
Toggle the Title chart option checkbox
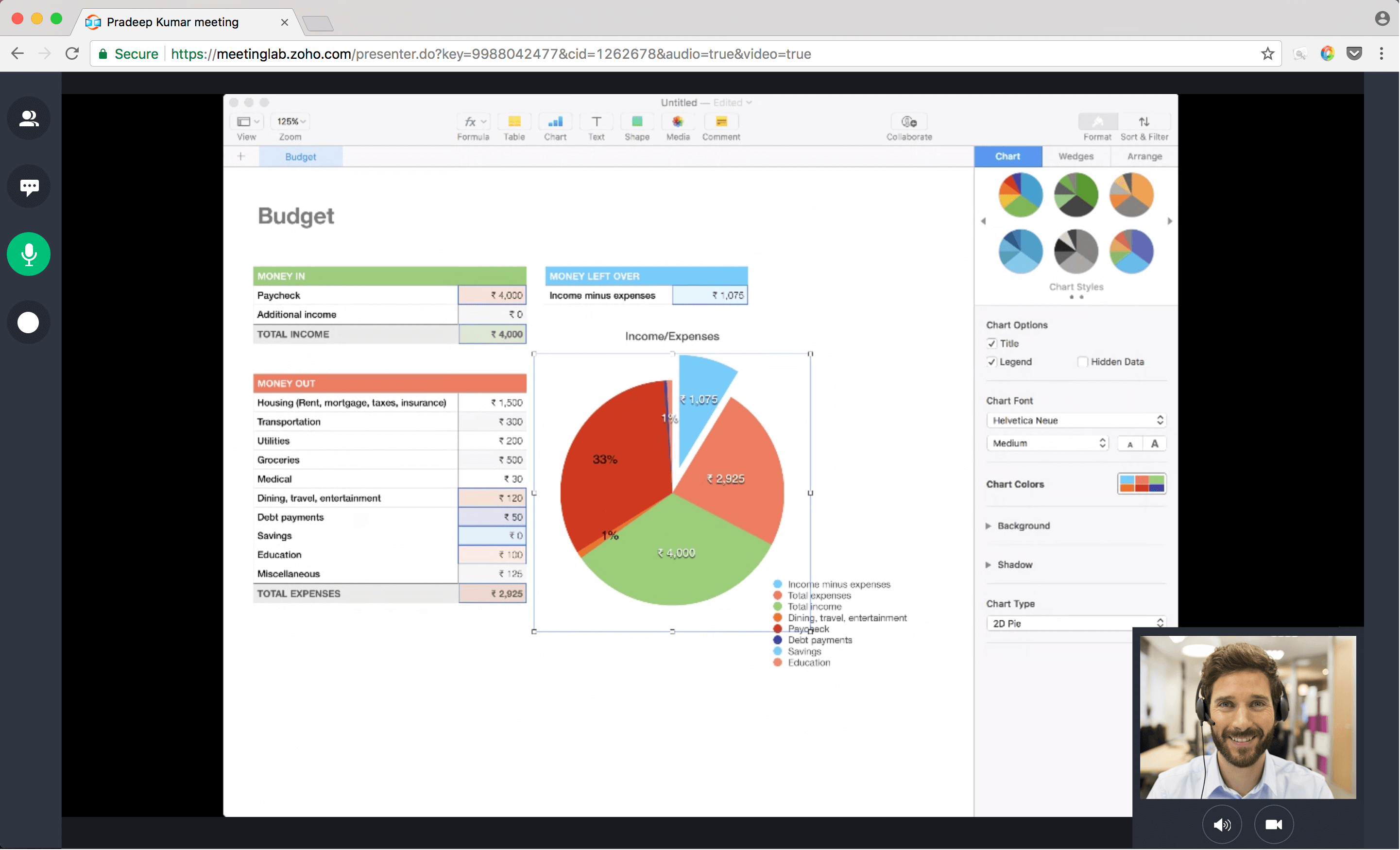pos(992,343)
